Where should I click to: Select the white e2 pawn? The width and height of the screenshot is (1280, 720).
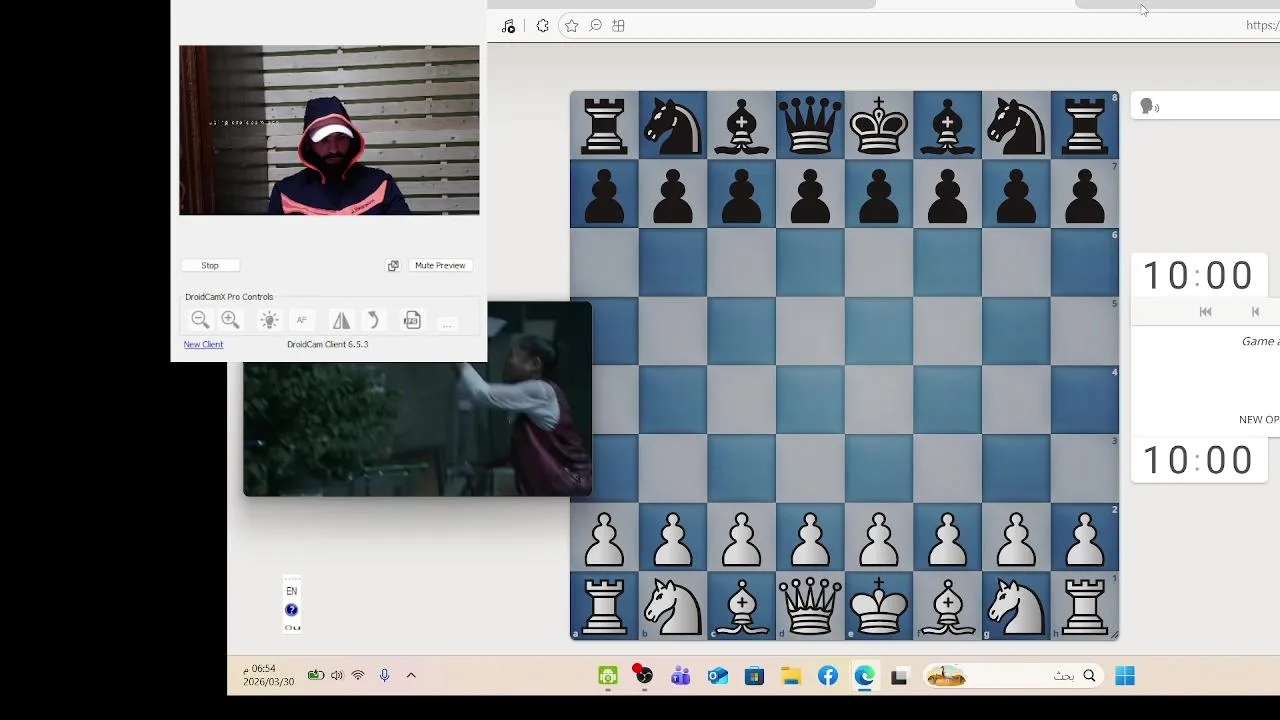click(x=879, y=538)
